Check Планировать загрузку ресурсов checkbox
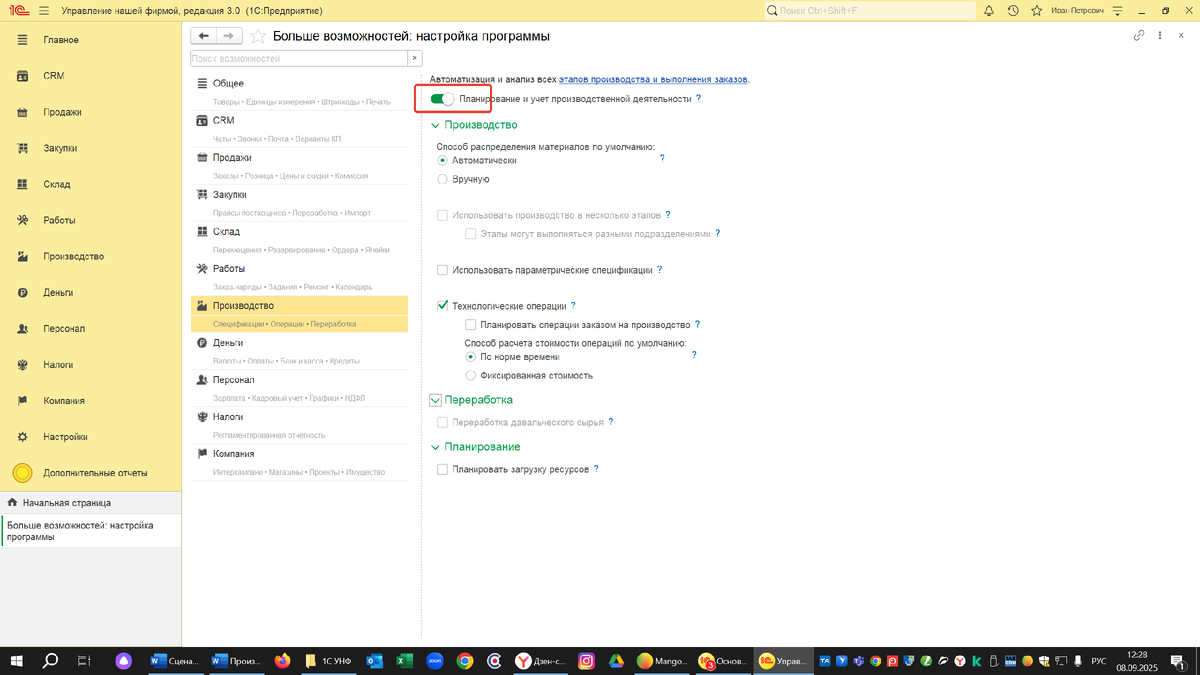This screenshot has height=675, width=1200. (443, 469)
